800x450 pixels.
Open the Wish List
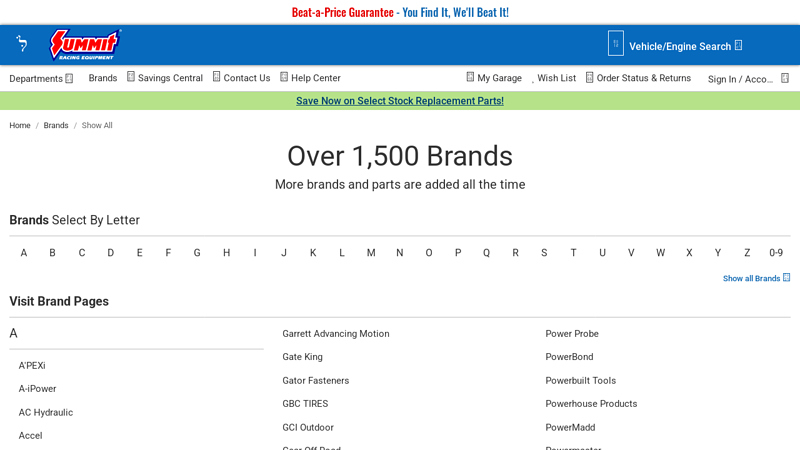pos(556,78)
